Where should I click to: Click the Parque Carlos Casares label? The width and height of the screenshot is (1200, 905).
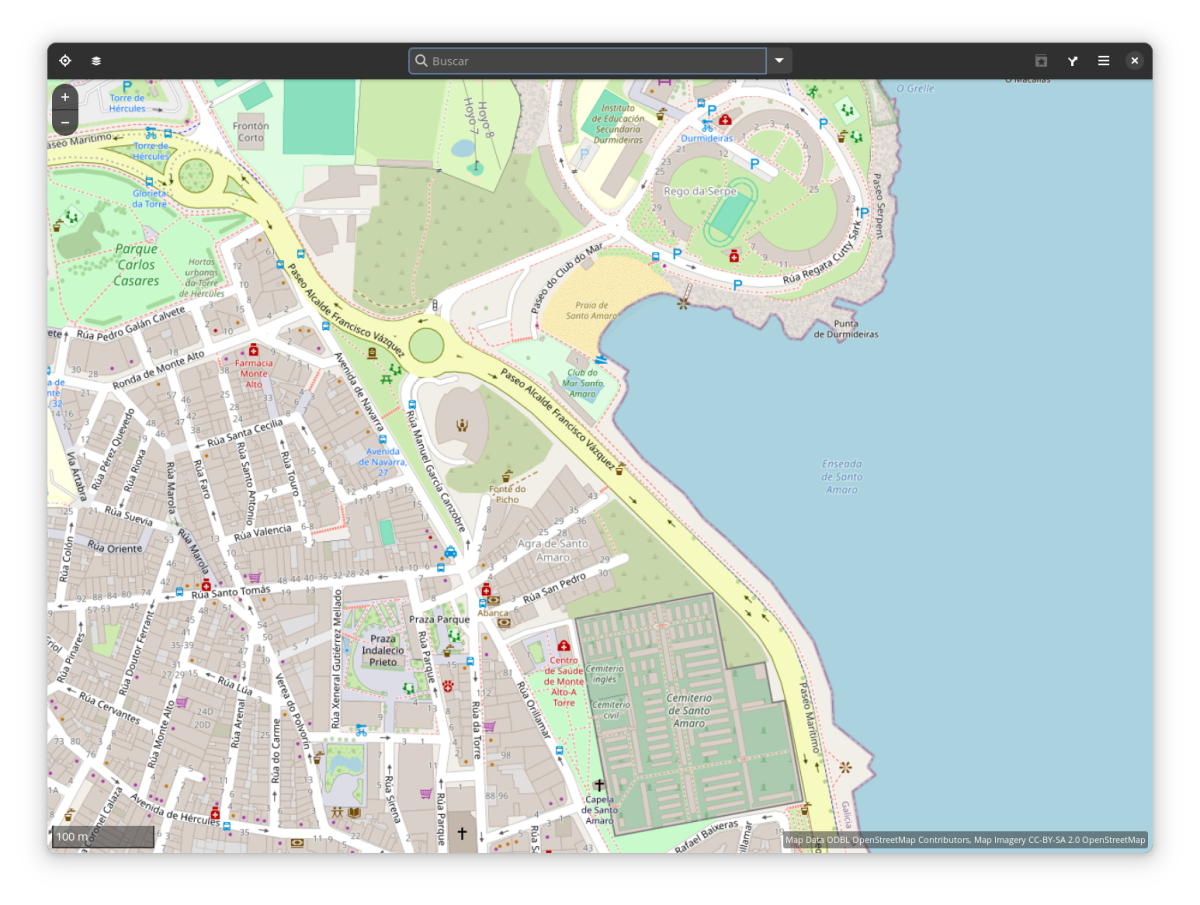pos(136,265)
